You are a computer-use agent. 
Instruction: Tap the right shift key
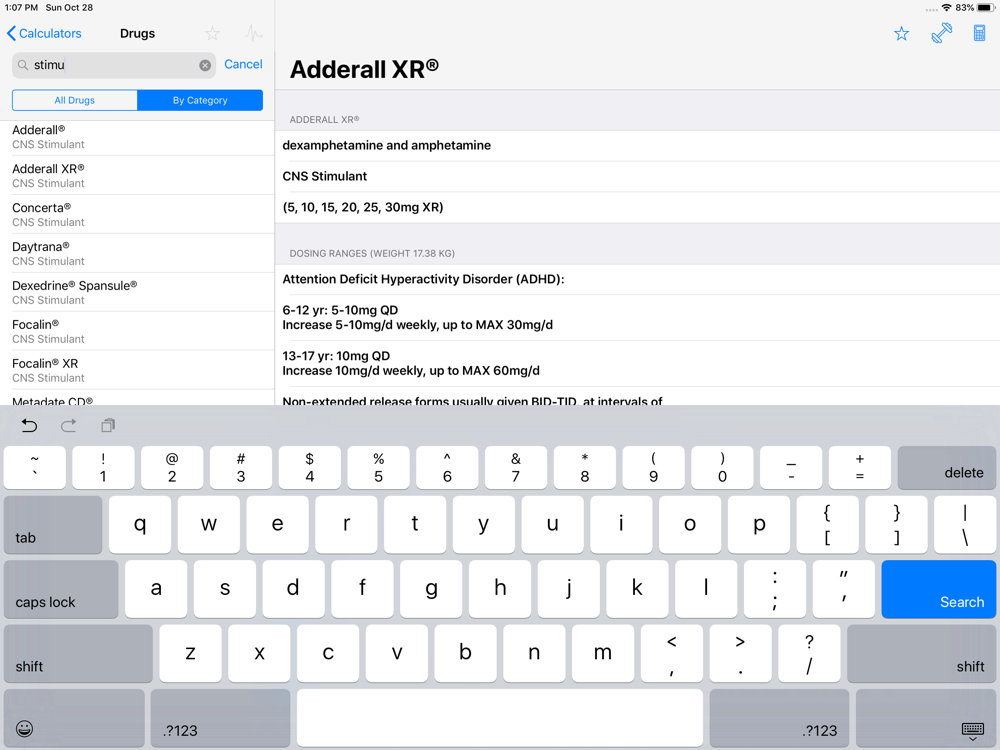922,654
